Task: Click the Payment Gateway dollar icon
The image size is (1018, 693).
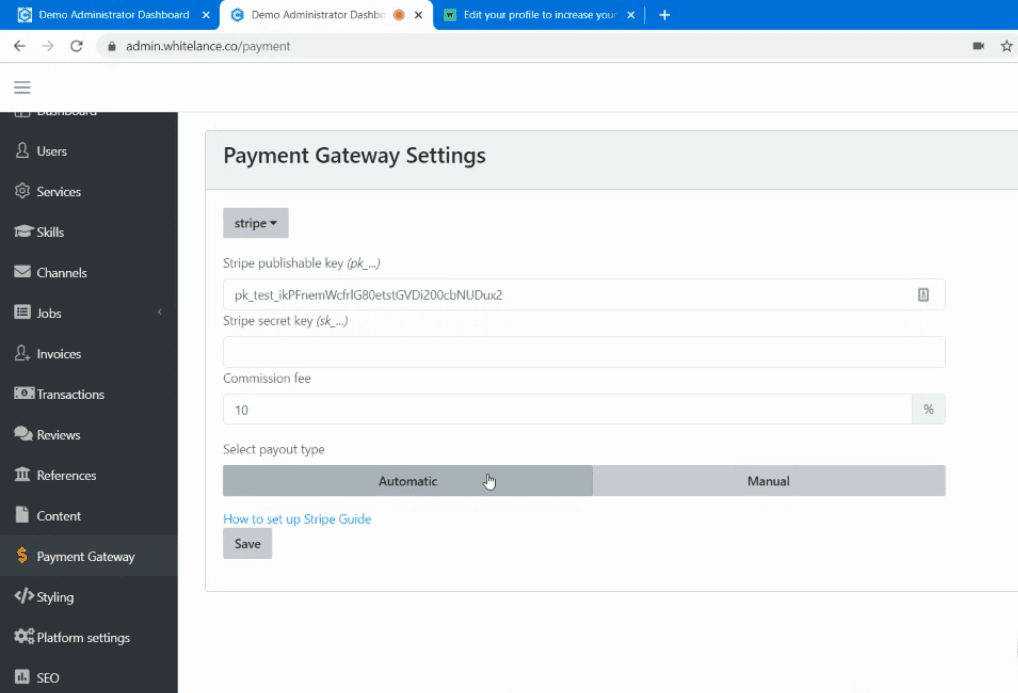Action: click(22, 555)
